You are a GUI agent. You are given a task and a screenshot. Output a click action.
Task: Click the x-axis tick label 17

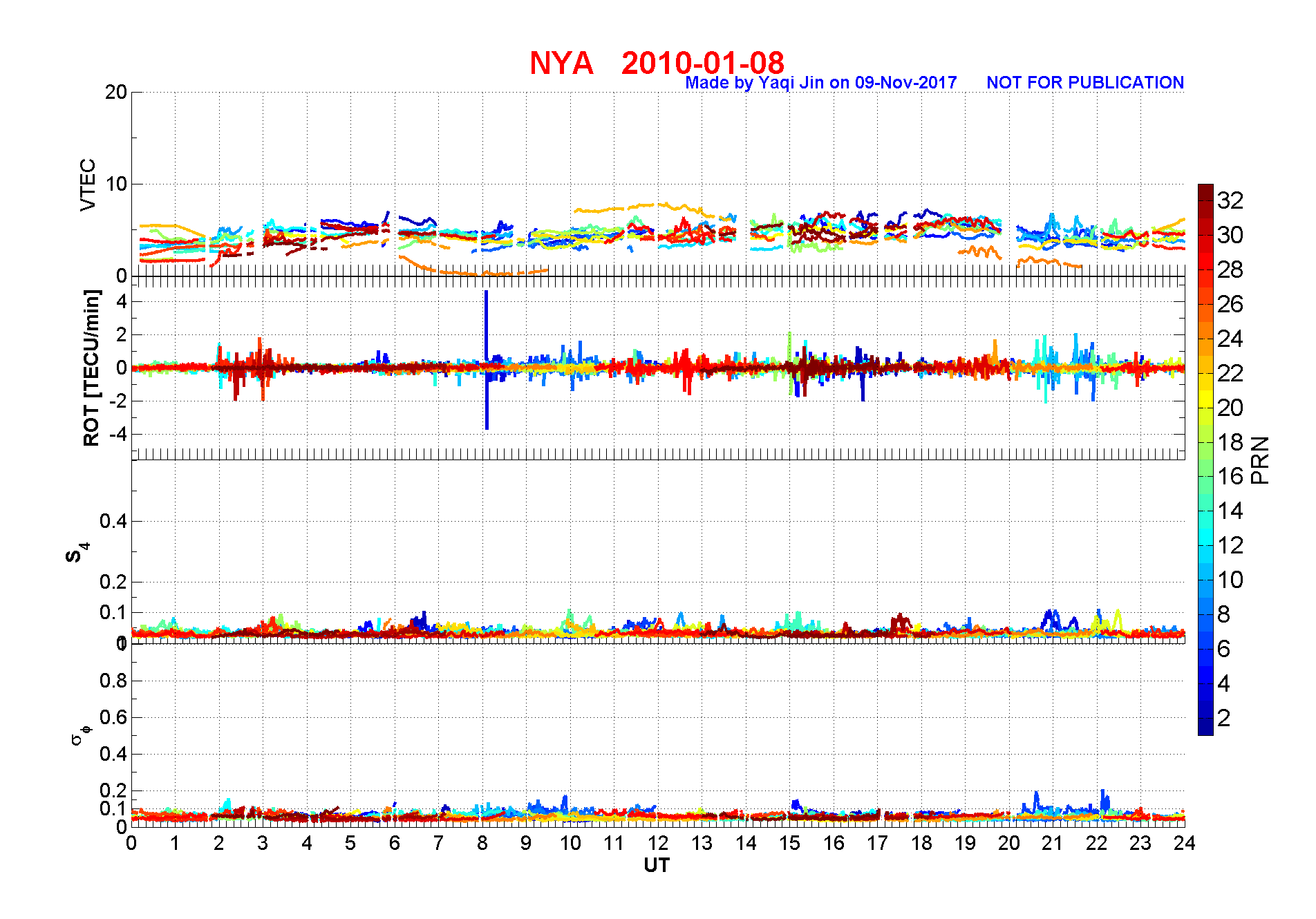pos(877,843)
